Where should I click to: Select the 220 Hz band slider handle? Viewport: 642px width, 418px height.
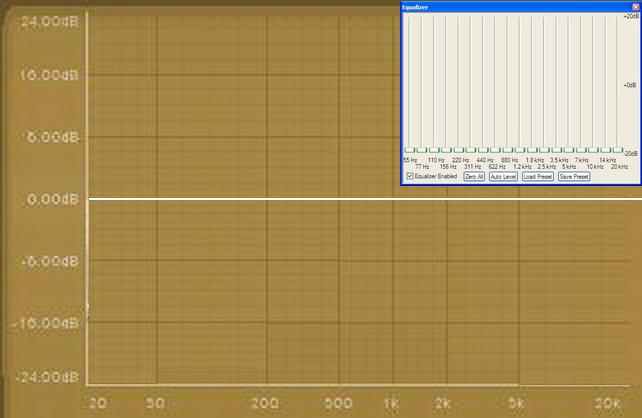pyautogui.click(x=459, y=150)
